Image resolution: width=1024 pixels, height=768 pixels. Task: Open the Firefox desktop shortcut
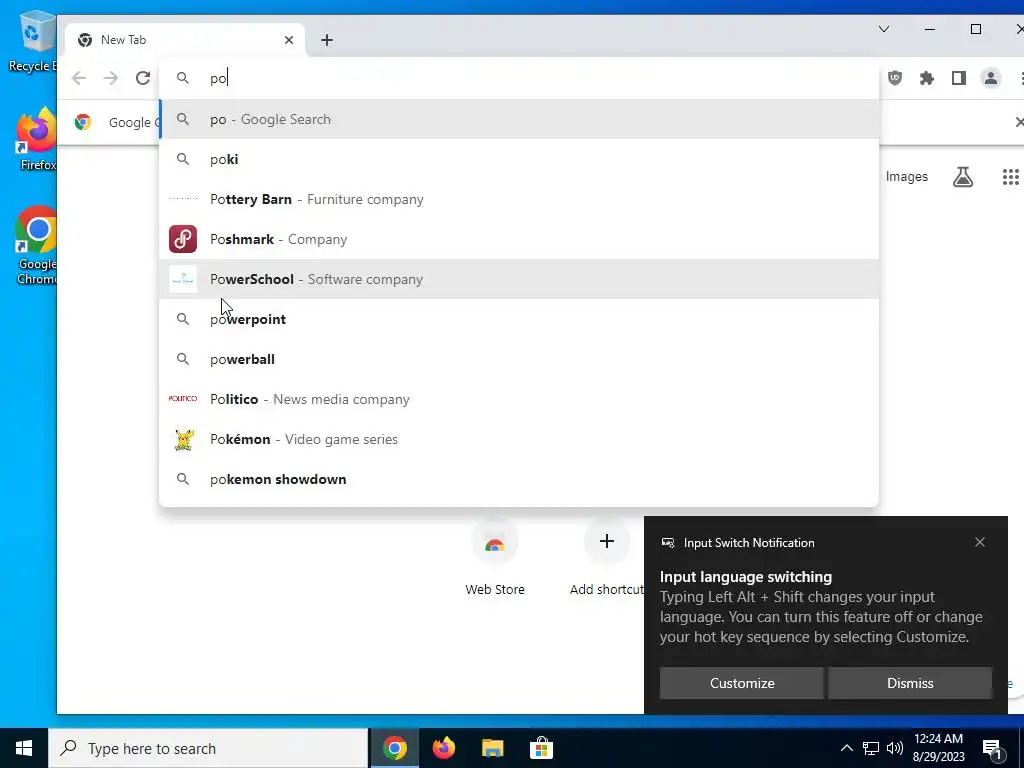click(x=36, y=139)
